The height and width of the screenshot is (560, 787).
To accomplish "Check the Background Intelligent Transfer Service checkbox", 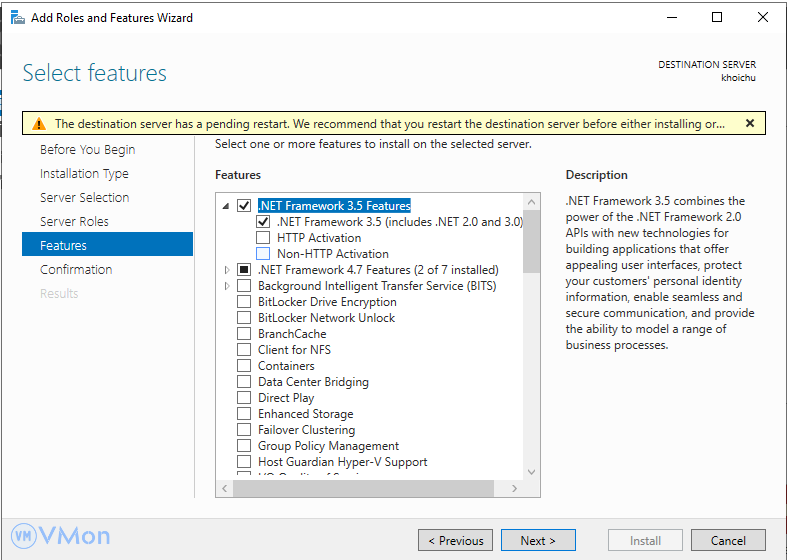I will click(244, 286).
